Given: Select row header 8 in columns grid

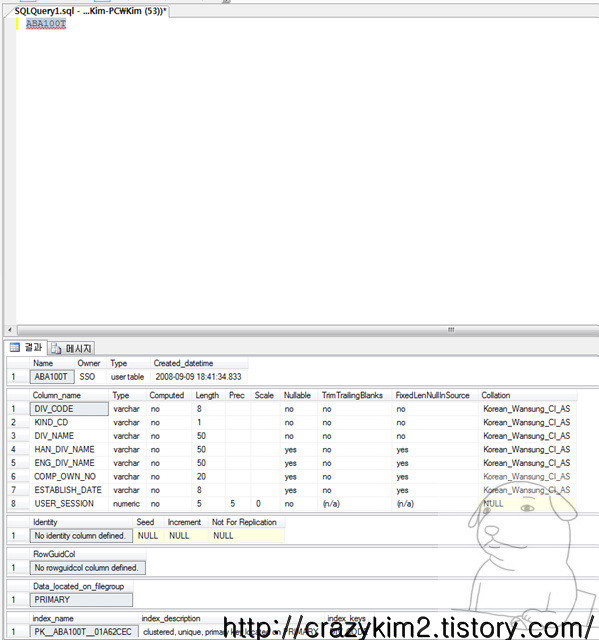Looking at the screenshot, I should (18, 504).
